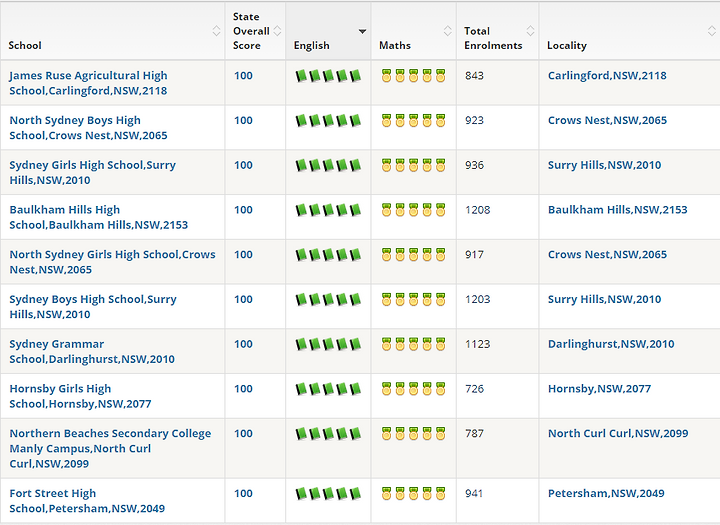Image resolution: width=720 pixels, height=525 pixels.
Task: Click score 100 for North Sydney Boys
Action: click(x=243, y=120)
